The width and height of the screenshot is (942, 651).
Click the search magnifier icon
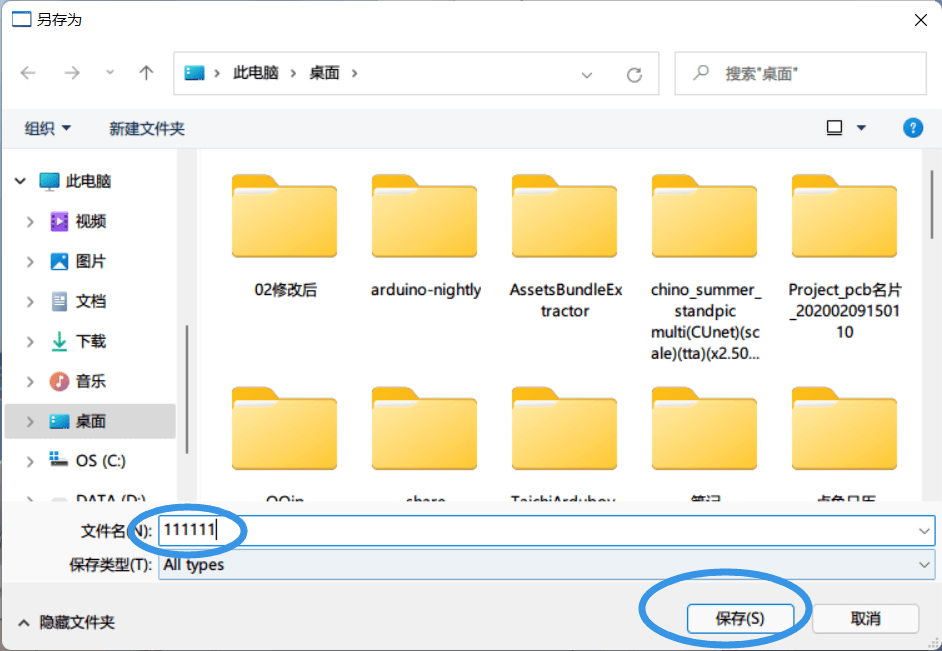[x=700, y=73]
